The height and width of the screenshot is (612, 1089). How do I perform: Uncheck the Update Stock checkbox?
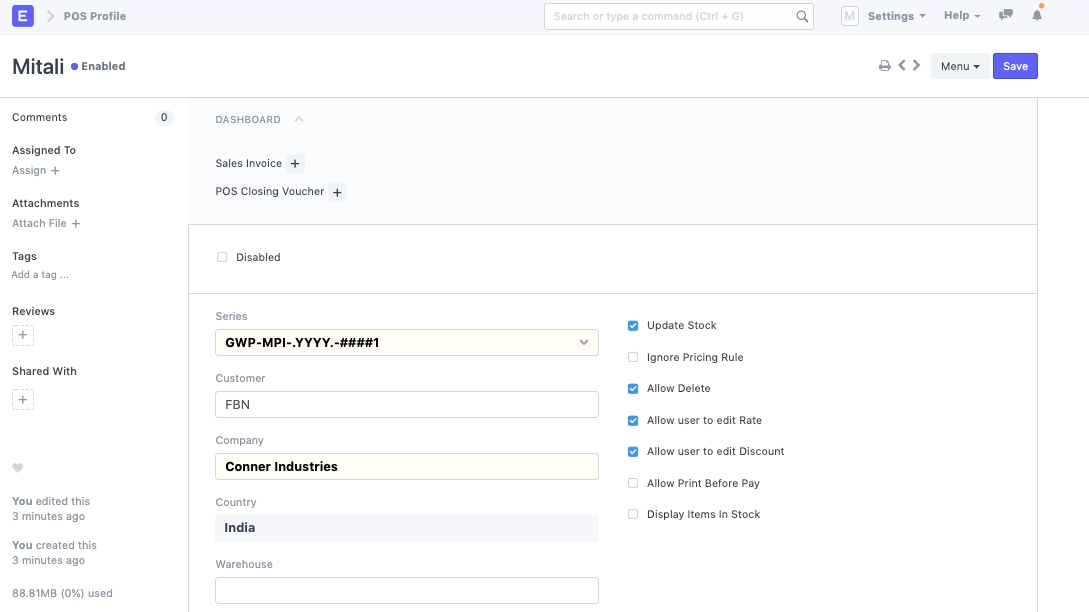(633, 326)
